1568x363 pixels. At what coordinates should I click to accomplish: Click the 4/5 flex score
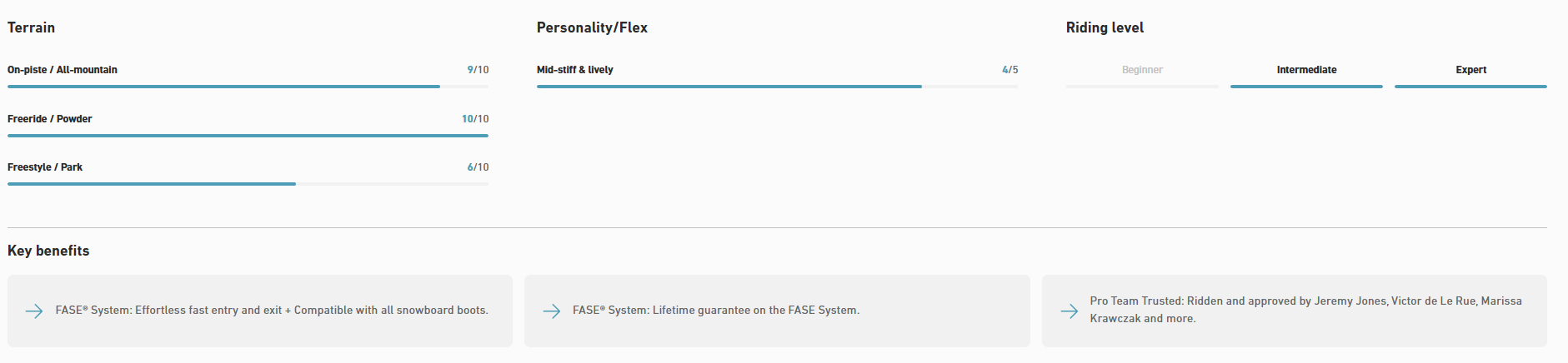pos(1009,70)
